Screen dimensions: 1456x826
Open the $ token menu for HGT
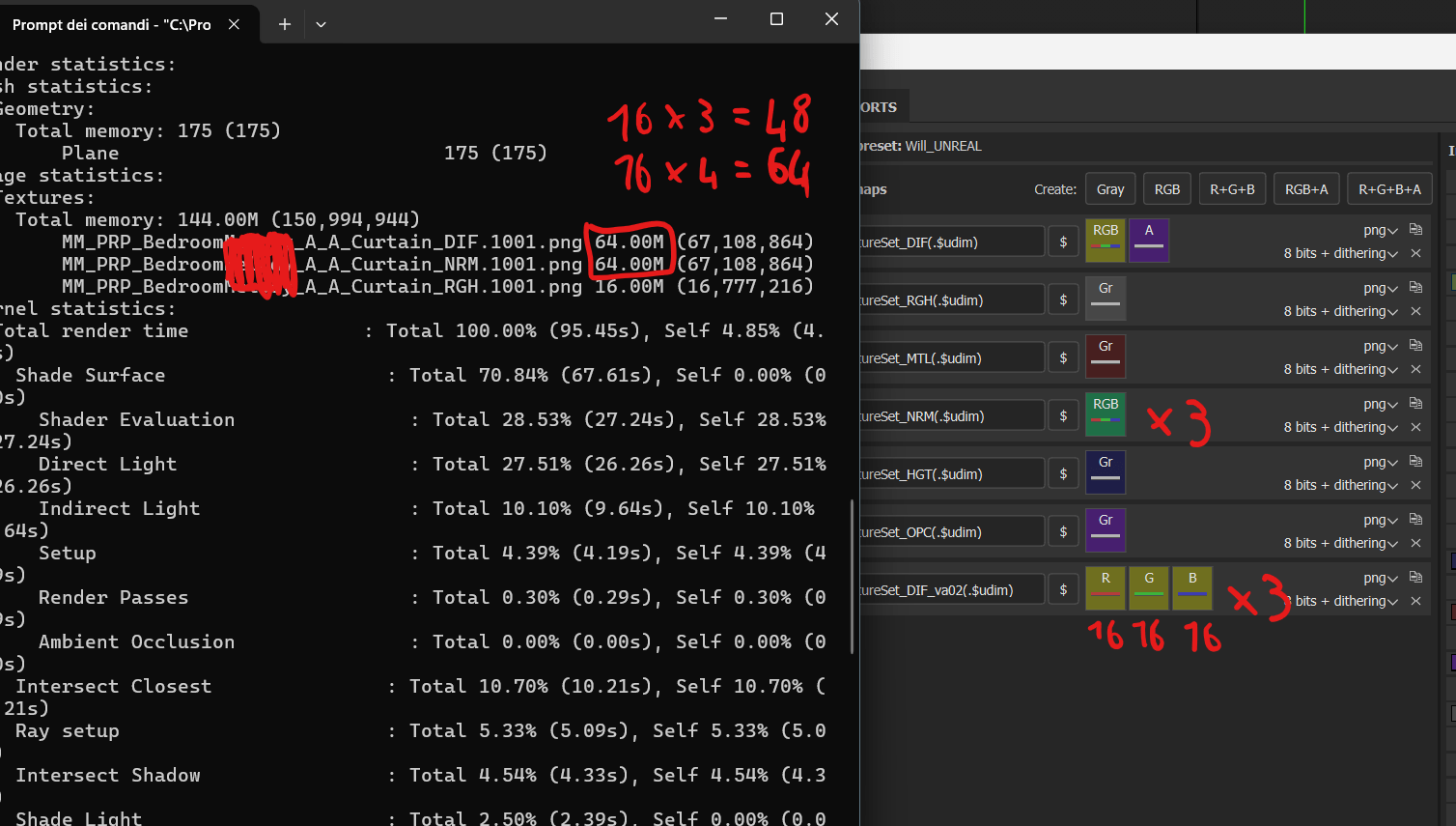click(x=1063, y=473)
